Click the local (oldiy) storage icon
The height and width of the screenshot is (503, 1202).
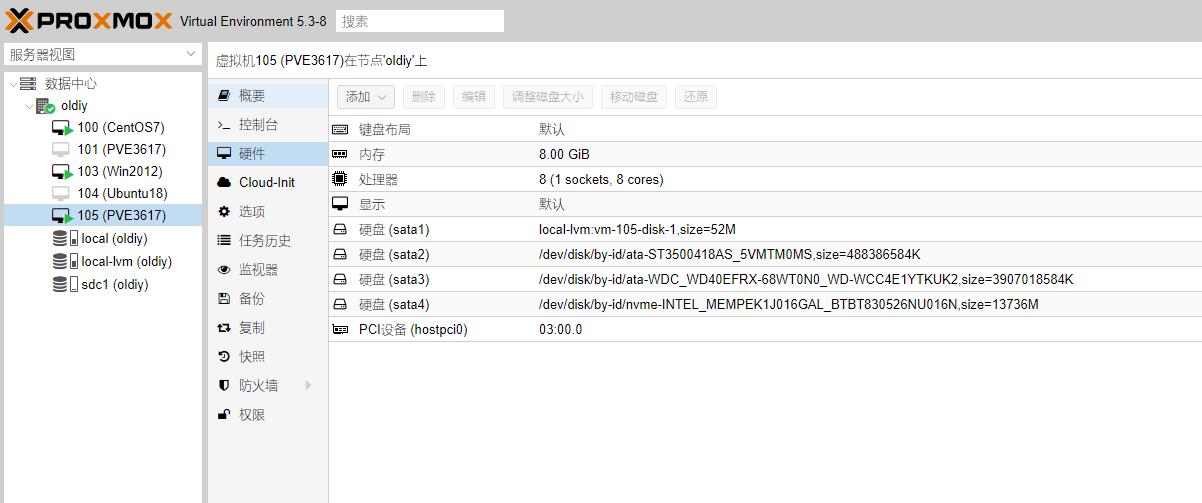tap(65, 239)
